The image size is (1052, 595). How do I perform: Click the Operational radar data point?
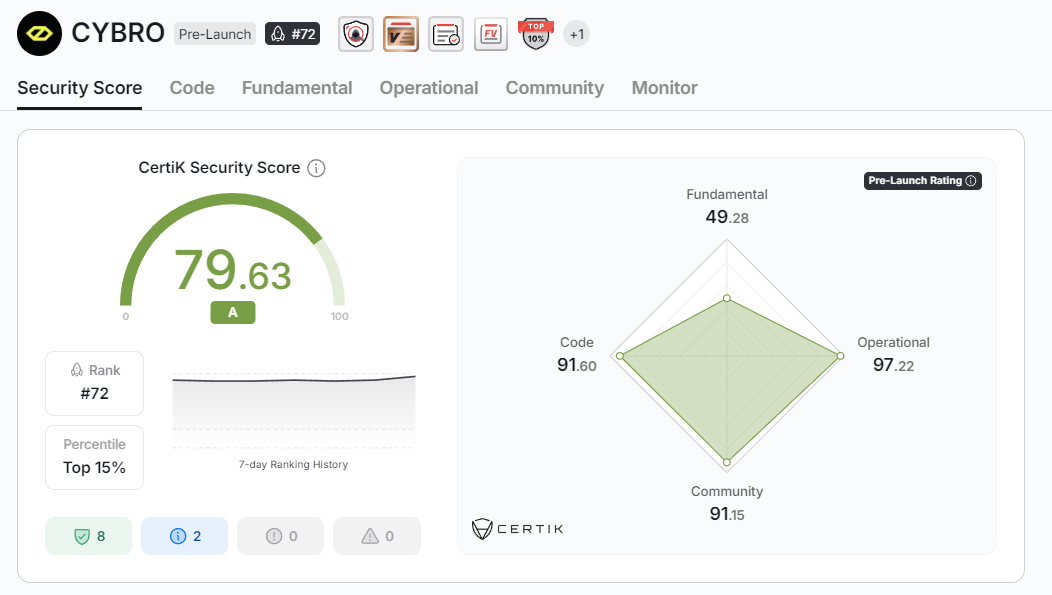(x=840, y=356)
